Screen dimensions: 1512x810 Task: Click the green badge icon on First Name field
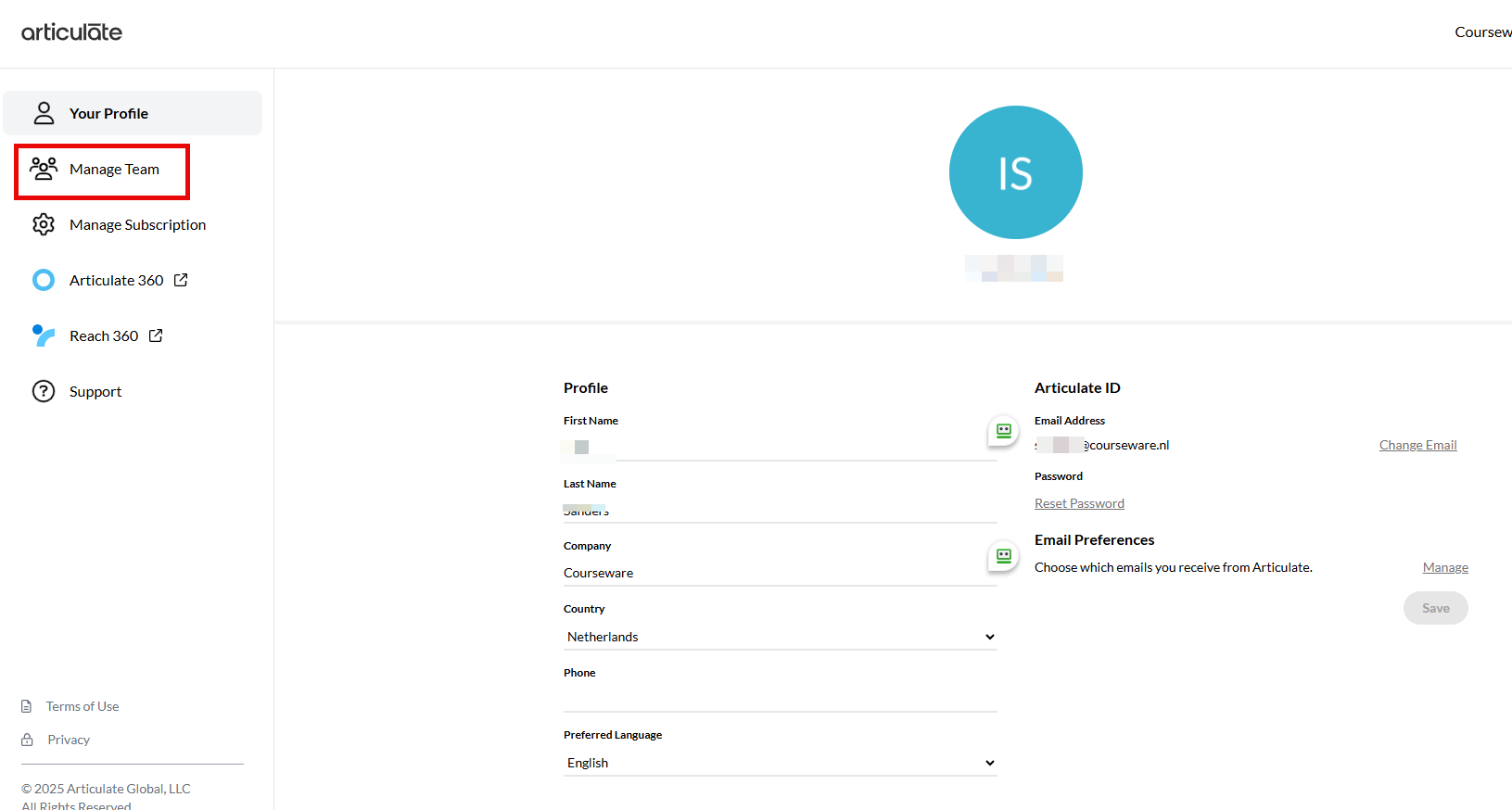pos(1003,431)
